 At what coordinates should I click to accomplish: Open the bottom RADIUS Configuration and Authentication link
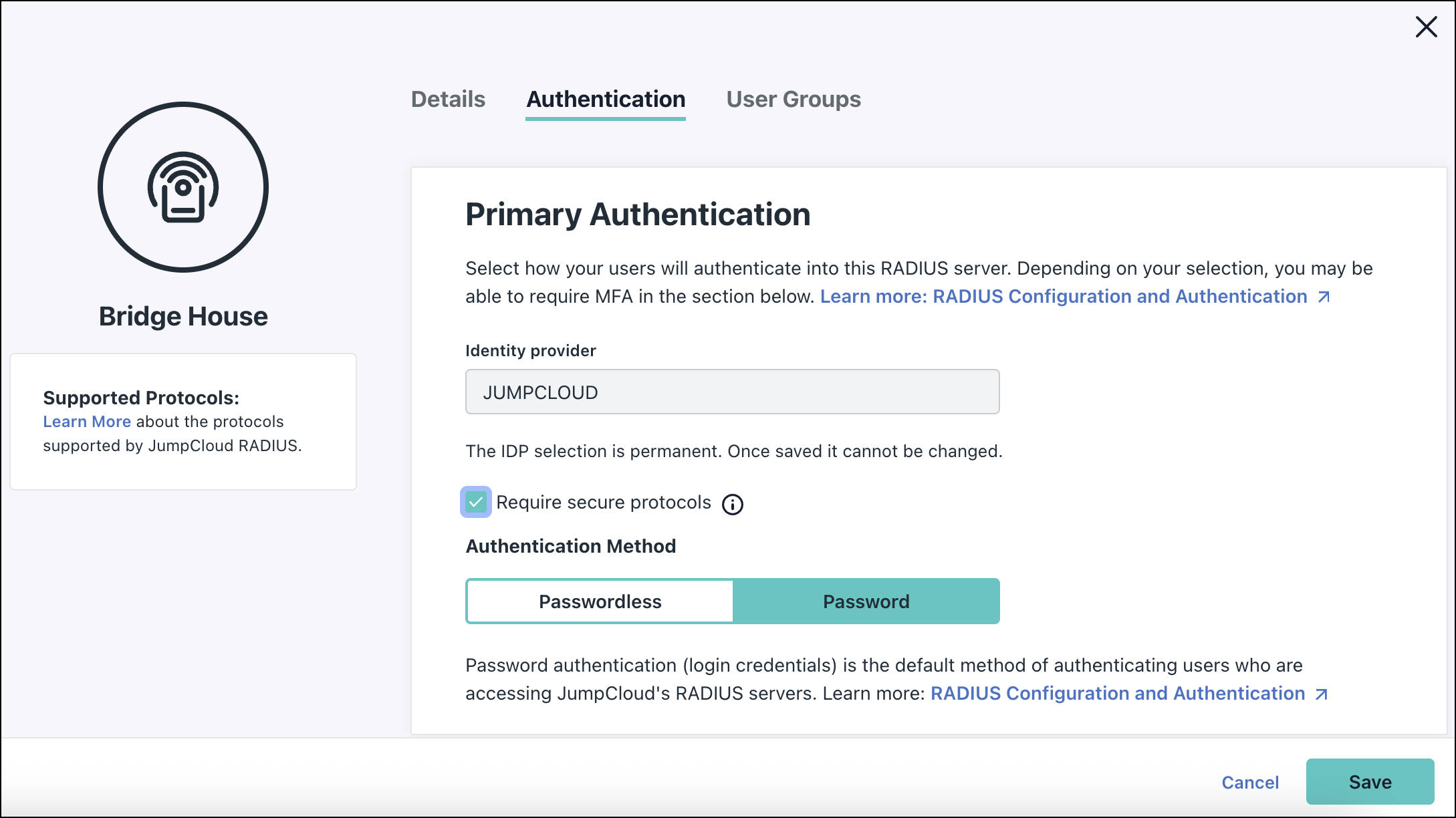(1130, 694)
